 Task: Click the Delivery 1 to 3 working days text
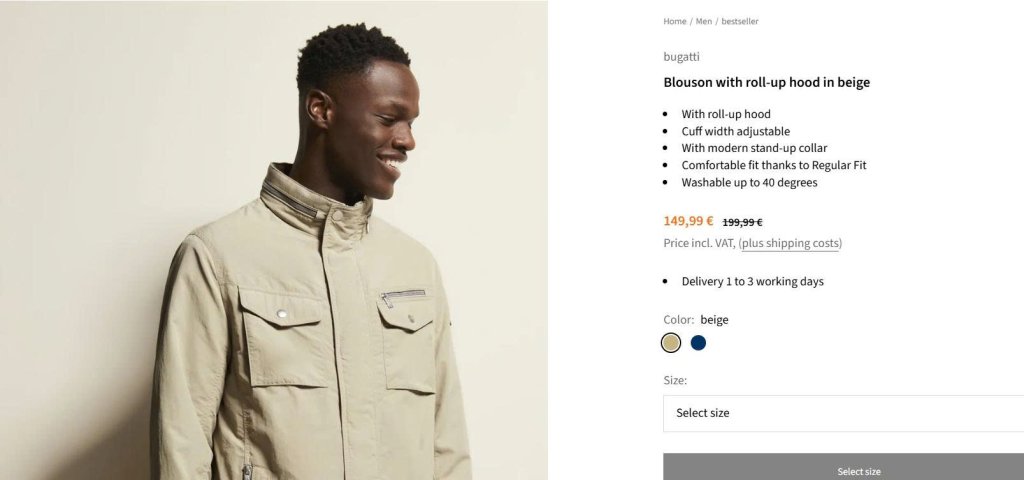click(x=752, y=281)
